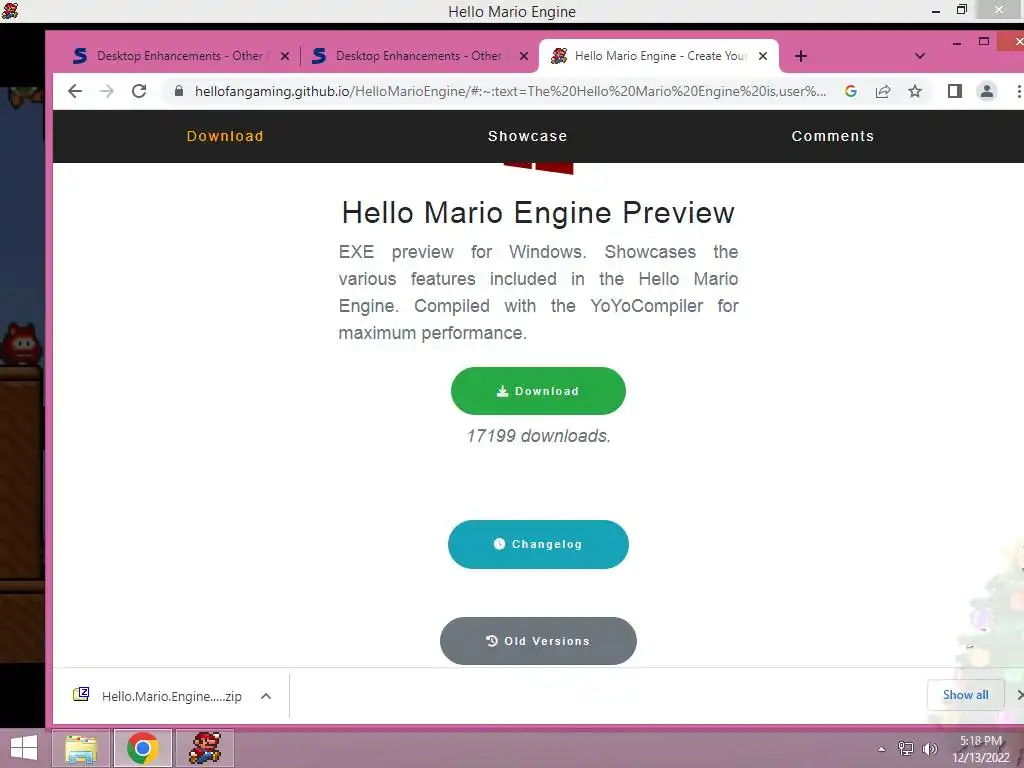Expand download item options chevron
Viewport: 1024px width, 768px height.
[266, 696]
